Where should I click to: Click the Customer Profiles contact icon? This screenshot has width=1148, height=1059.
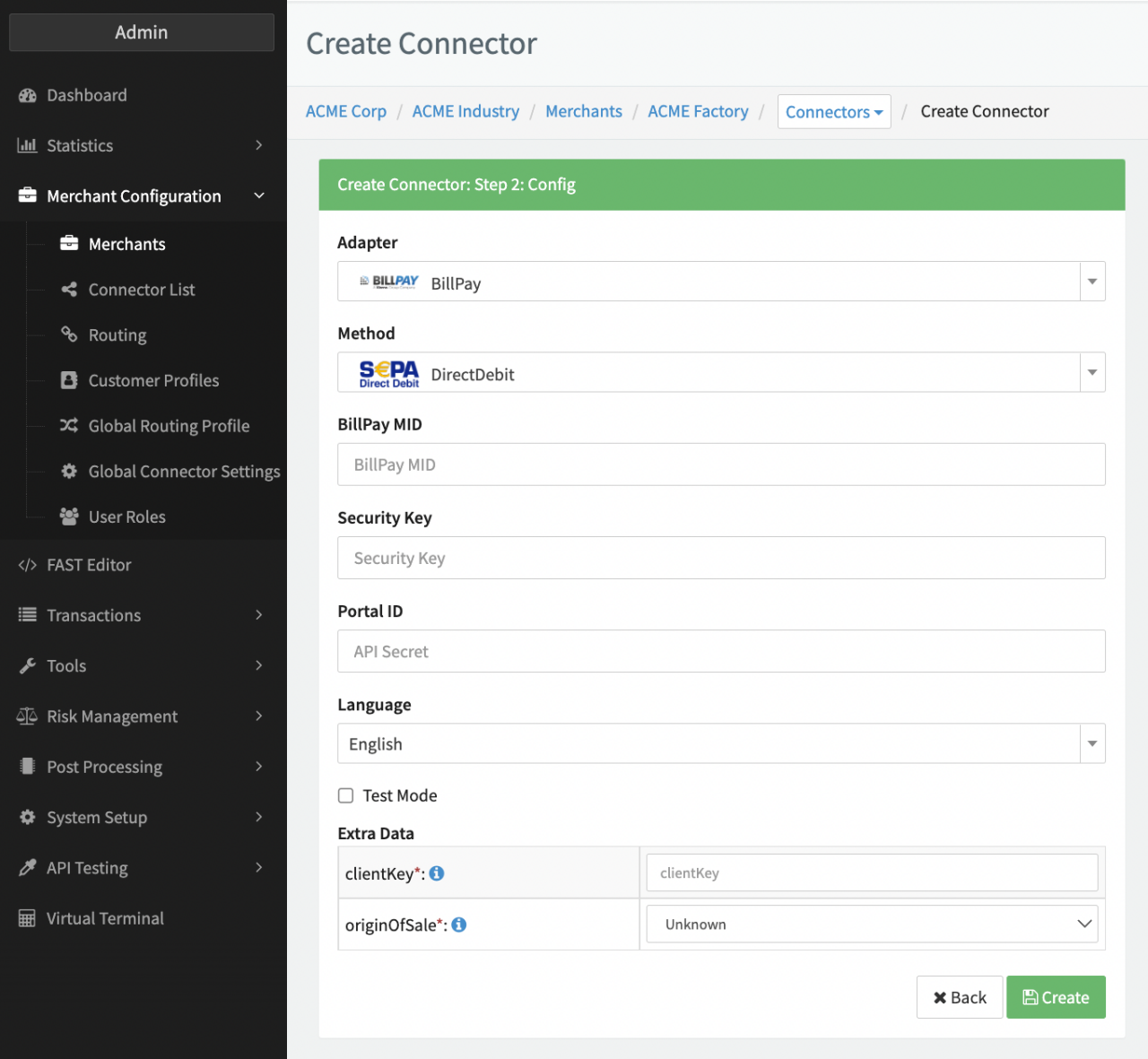(x=69, y=380)
